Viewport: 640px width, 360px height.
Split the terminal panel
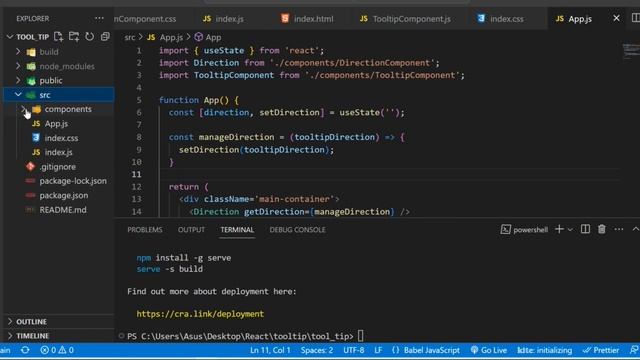[585, 229]
